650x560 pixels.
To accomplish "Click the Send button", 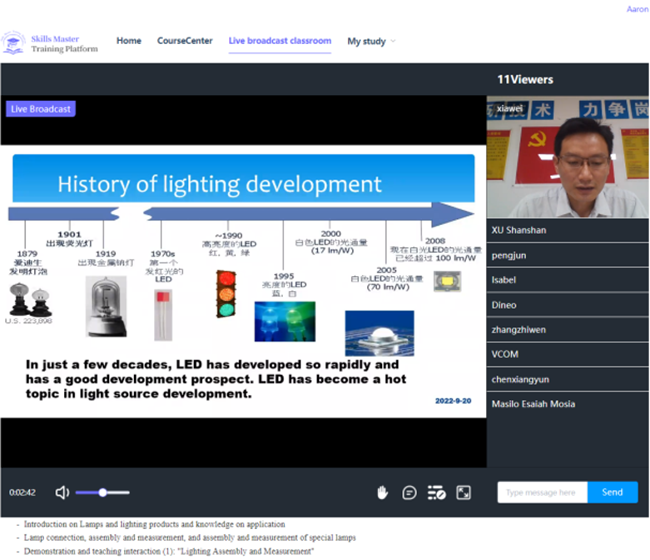I will point(612,492).
